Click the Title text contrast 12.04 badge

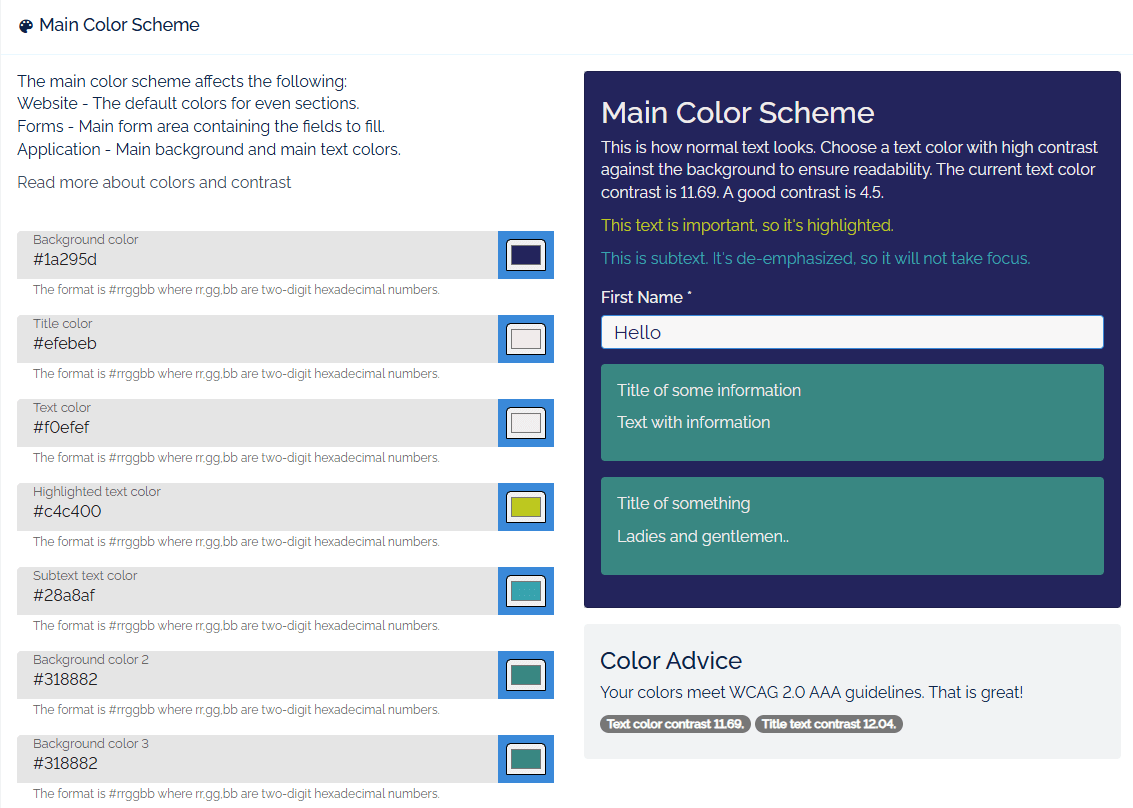click(x=828, y=724)
